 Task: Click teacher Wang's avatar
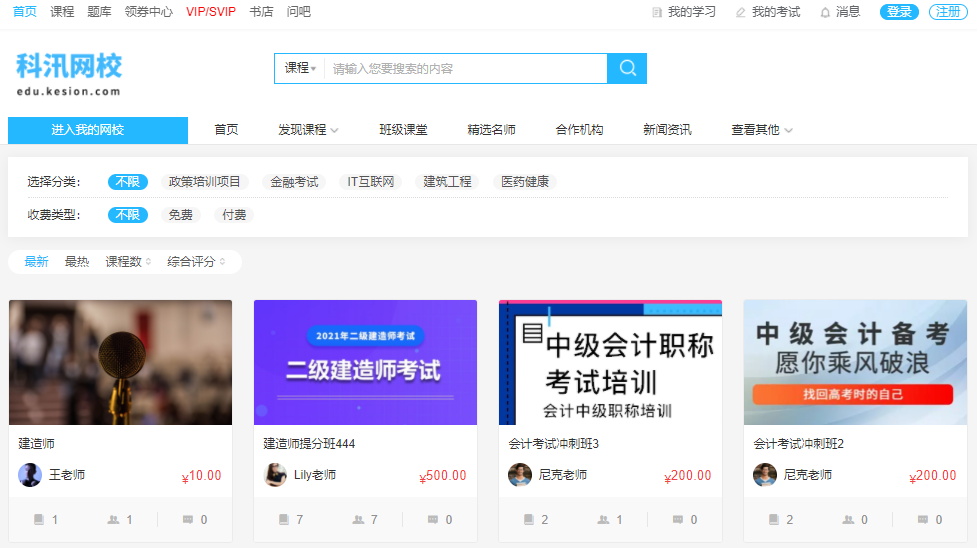pyautogui.click(x=30, y=475)
